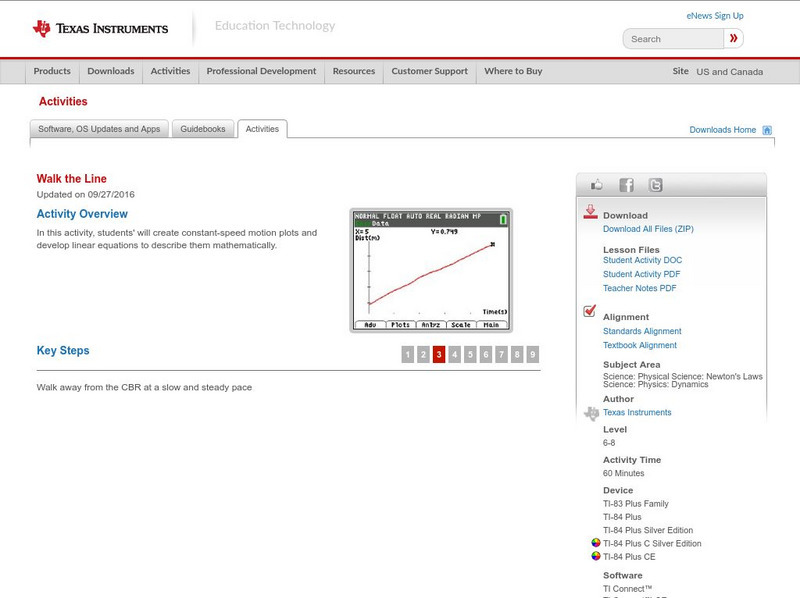Go to key step 6
Viewport: 800px width, 598px height.
[486, 354]
